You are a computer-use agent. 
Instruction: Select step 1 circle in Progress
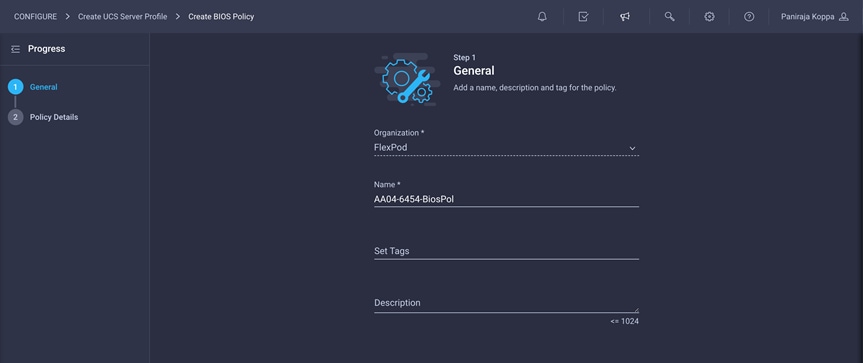(x=15, y=87)
